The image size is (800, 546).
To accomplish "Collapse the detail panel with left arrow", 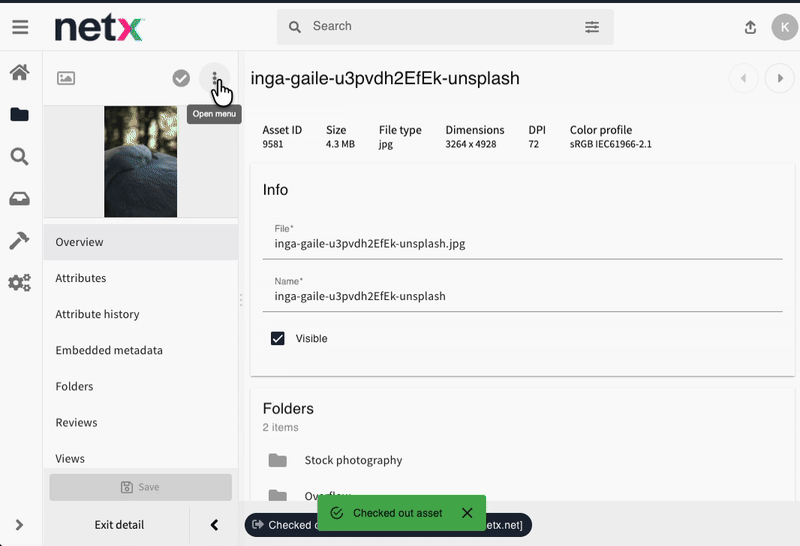I will click(x=214, y=524).
